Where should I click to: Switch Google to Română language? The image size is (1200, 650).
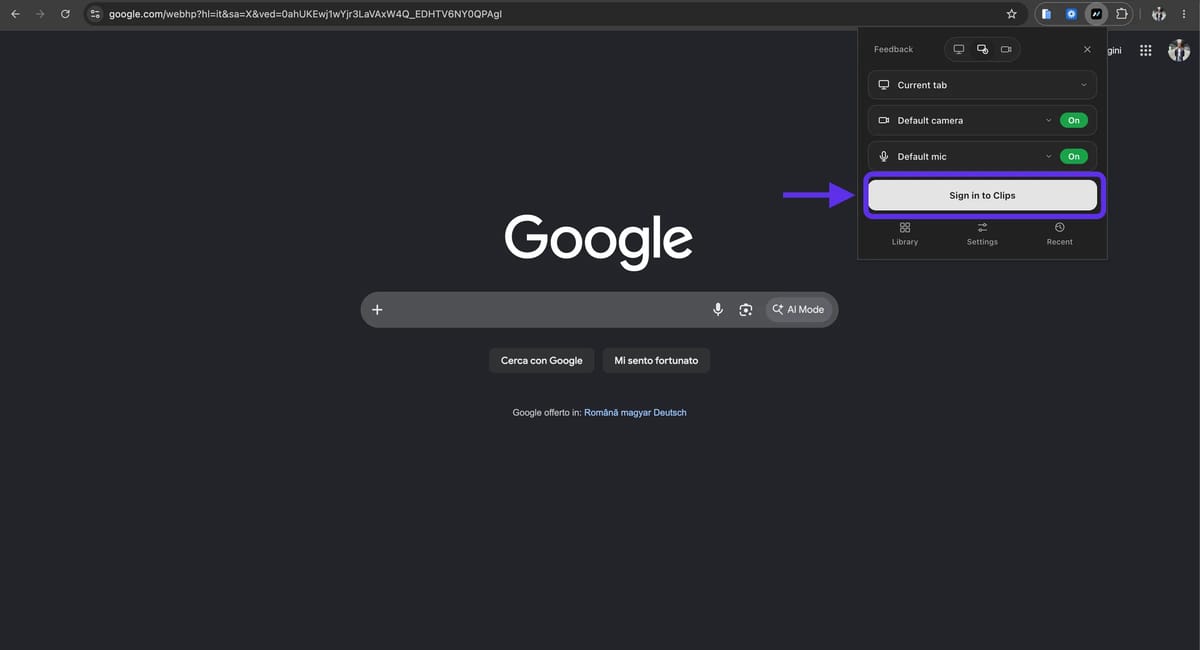point(602,412)
